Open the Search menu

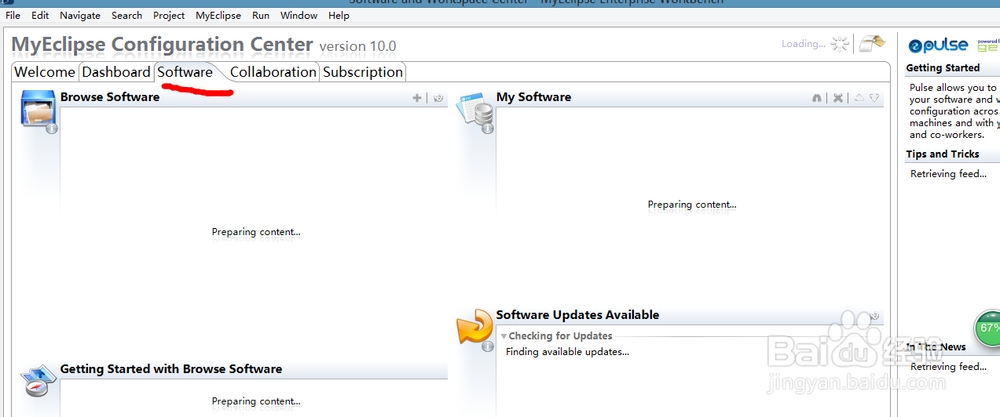[x=127, y=15]
